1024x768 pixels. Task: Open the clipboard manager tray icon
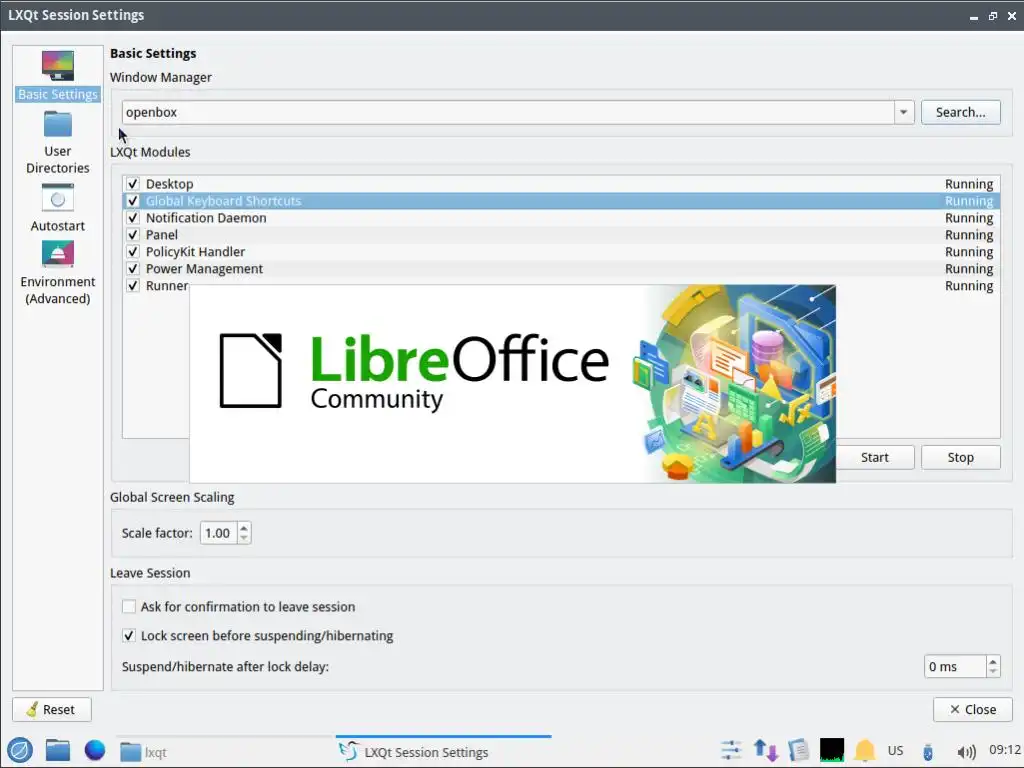(x=798, y=750)
